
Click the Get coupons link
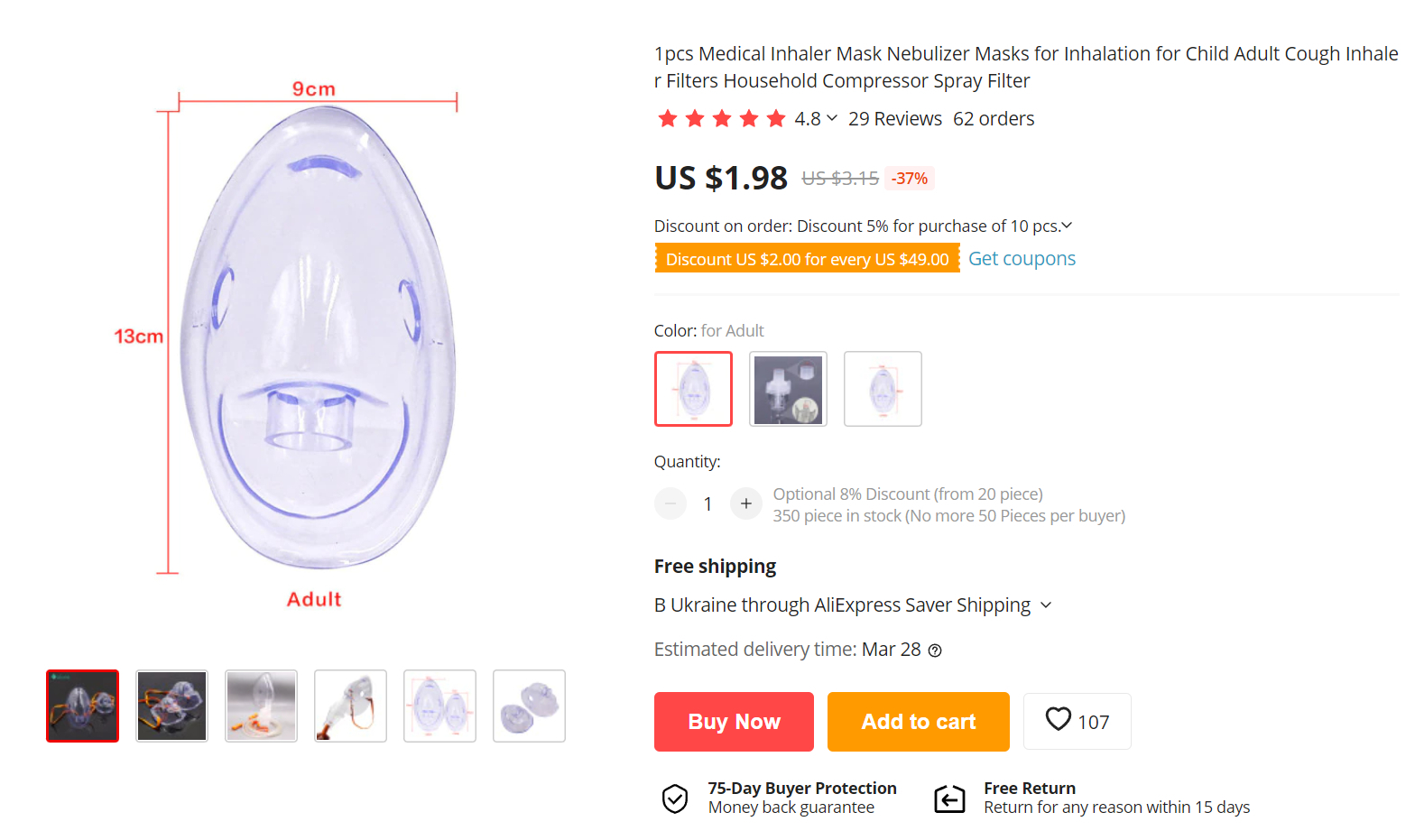pyautogui.click(x=1022, y=259)
